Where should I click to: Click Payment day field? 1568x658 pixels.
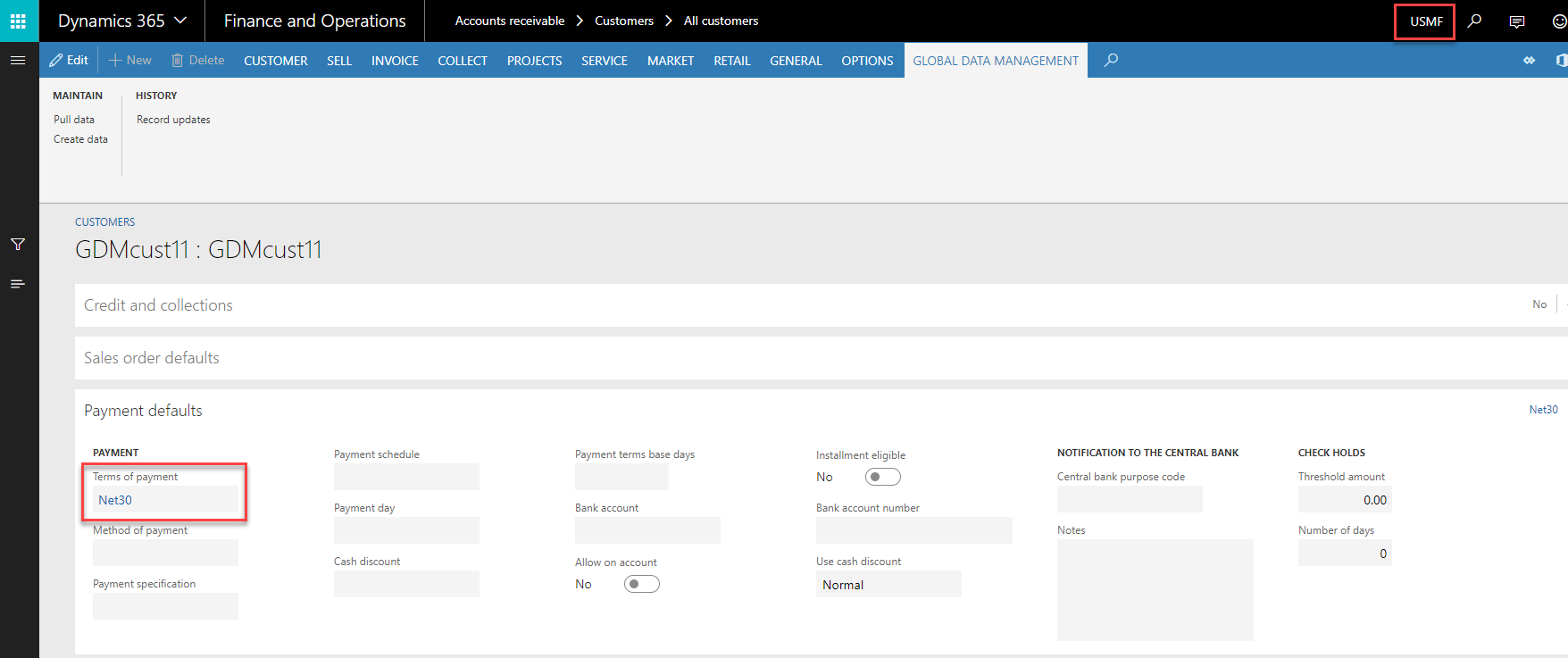click(406, 530)
